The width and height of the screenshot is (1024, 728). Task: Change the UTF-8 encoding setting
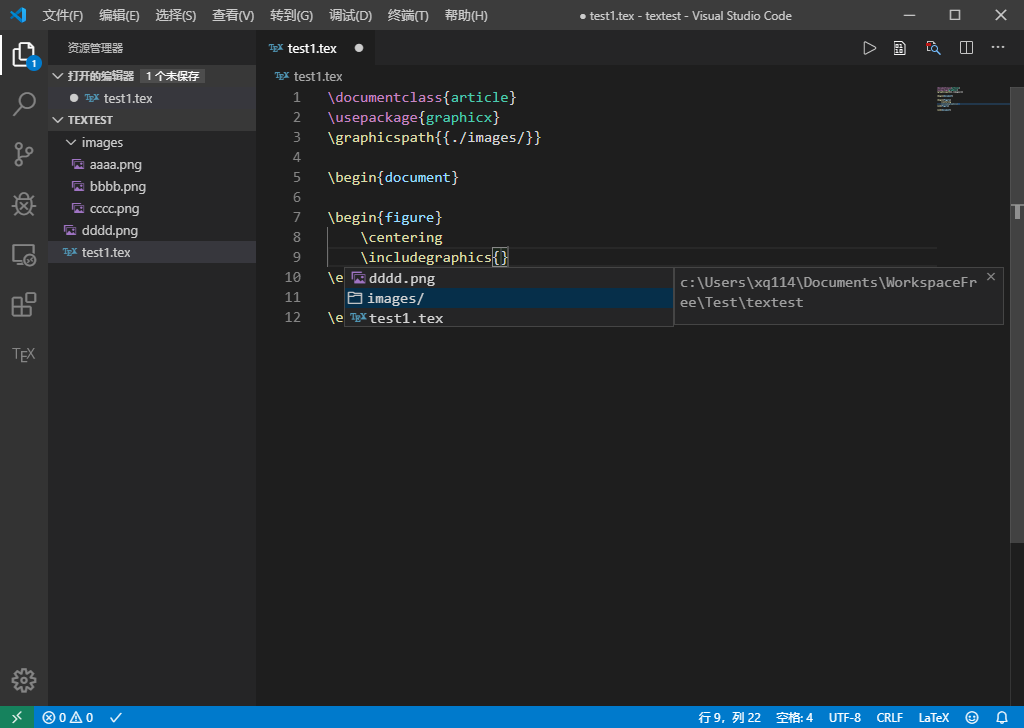pyautogui.click(x=844, y=718)
